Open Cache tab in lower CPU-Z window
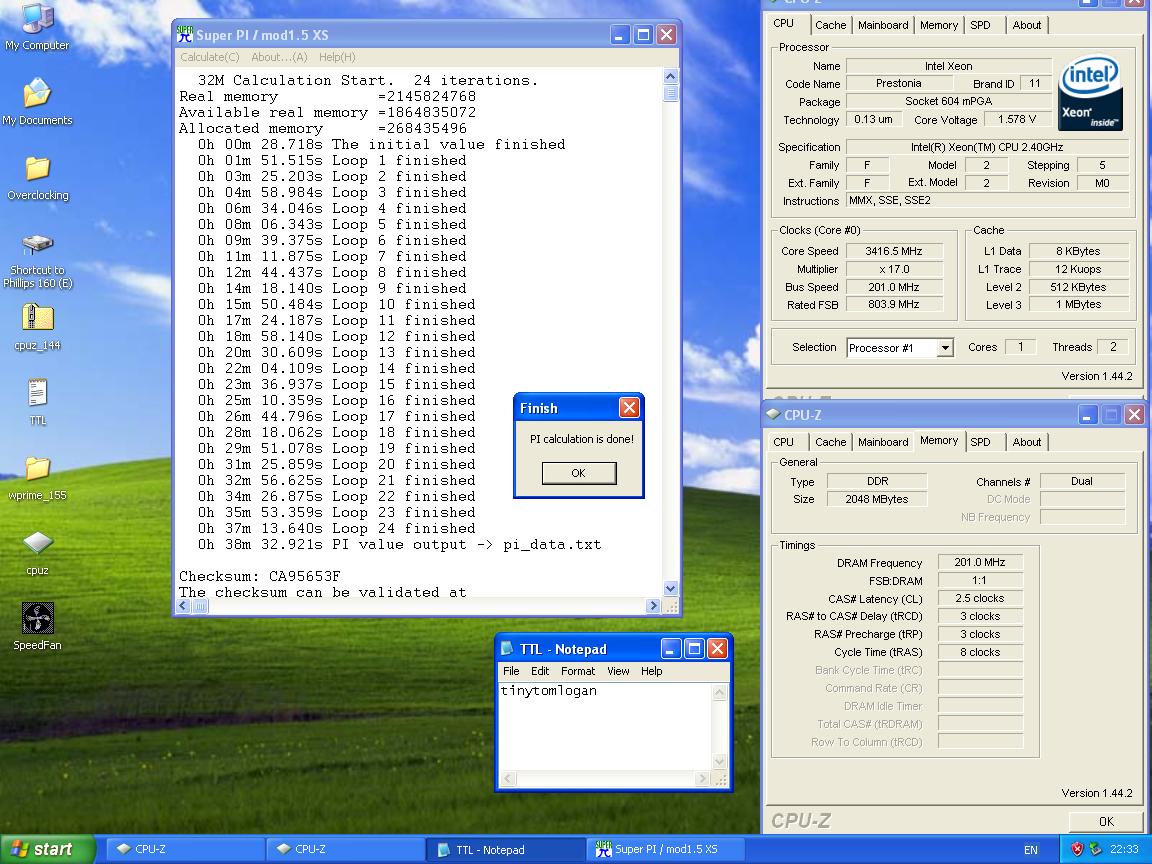 [830, 442]
